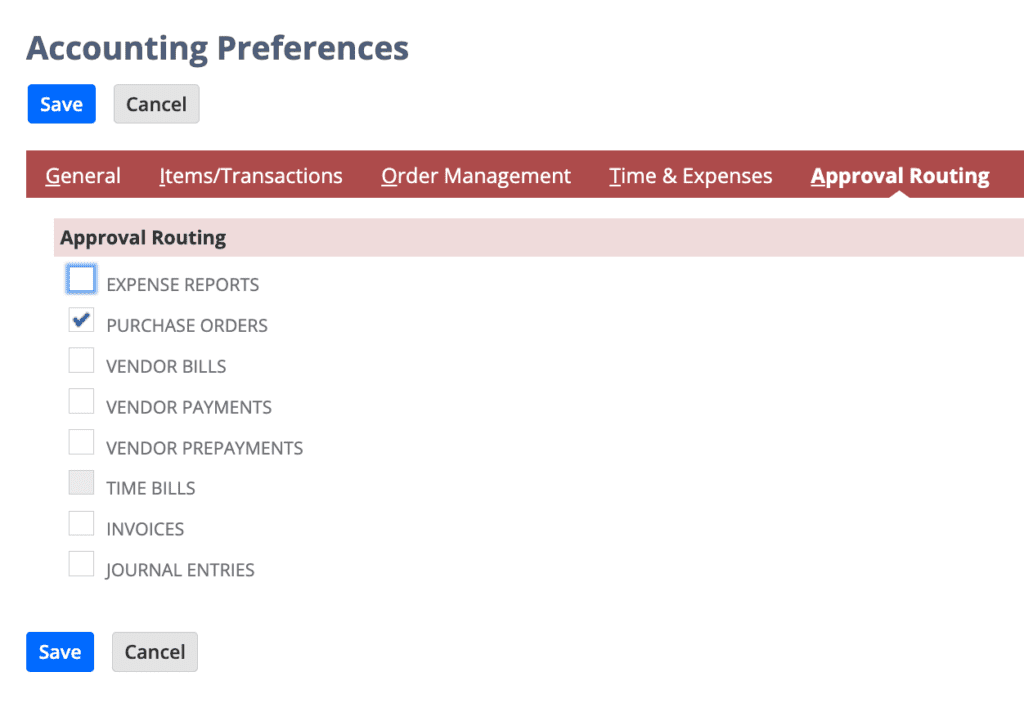1024x721 pixels.
Task: Click the bottom Cancel button
Action: point(155,652)
